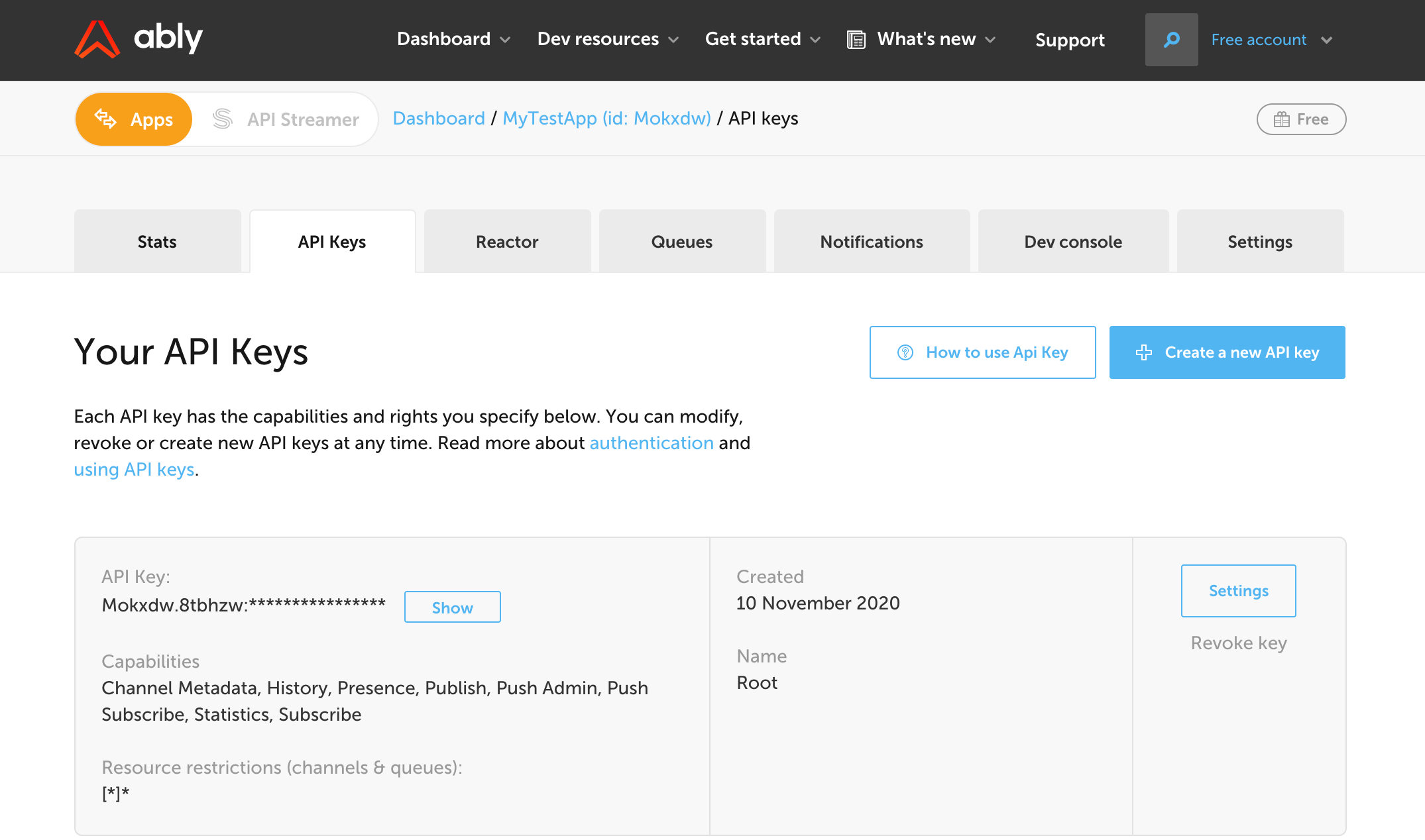Click the Ably logo icon

coord(97,39)
